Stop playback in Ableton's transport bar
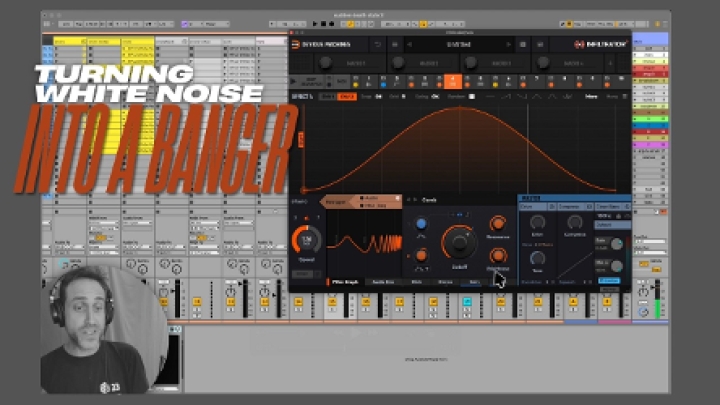The width and height of the screenshot is (720, 405). point(323,24)
